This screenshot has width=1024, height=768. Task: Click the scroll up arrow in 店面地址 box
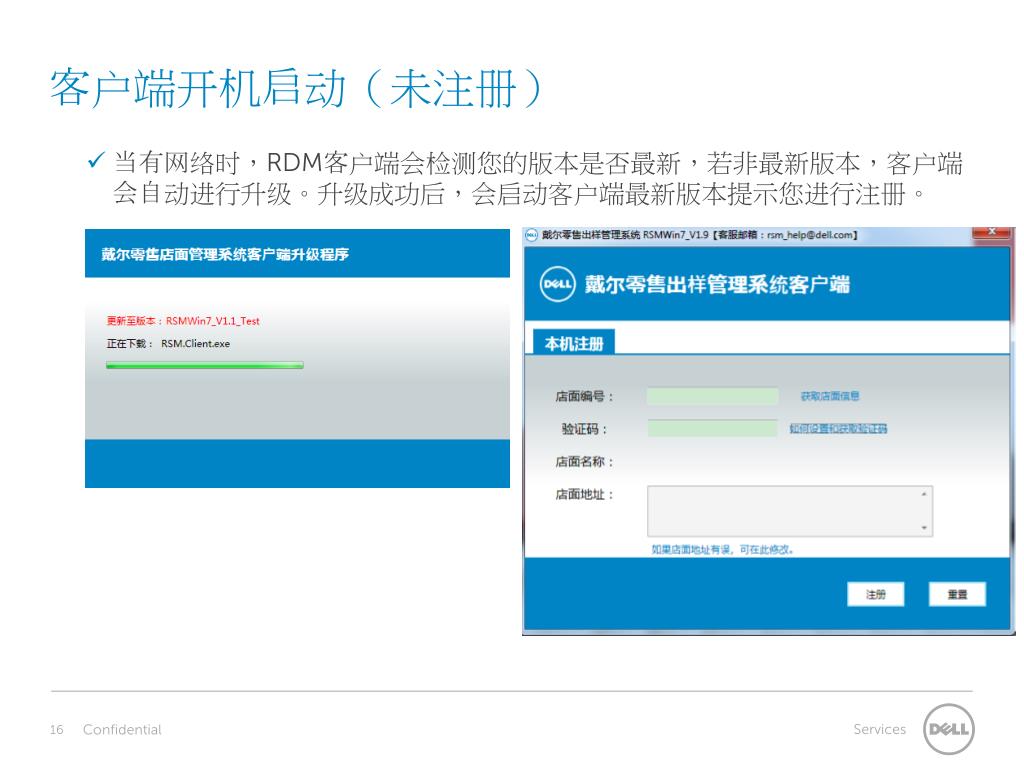coord(924,494)
